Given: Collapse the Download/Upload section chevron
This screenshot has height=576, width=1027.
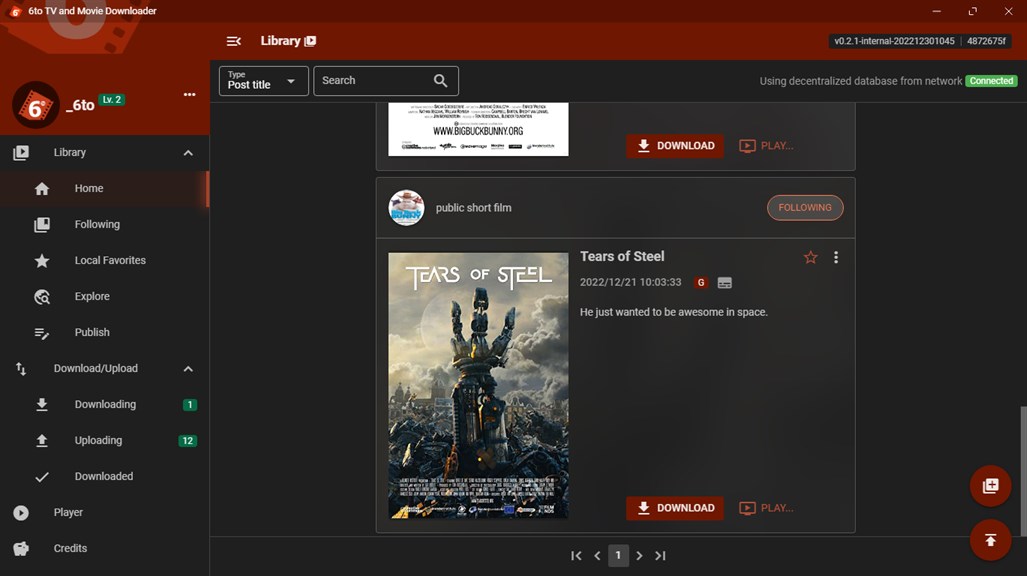Looking at the screenshot, I should tap(188, 369).
